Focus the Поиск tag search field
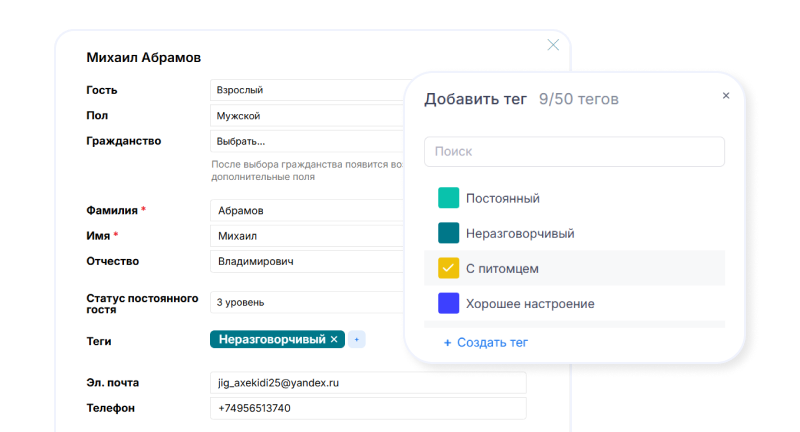Viewport: 800px width, 432px height. 574,151
